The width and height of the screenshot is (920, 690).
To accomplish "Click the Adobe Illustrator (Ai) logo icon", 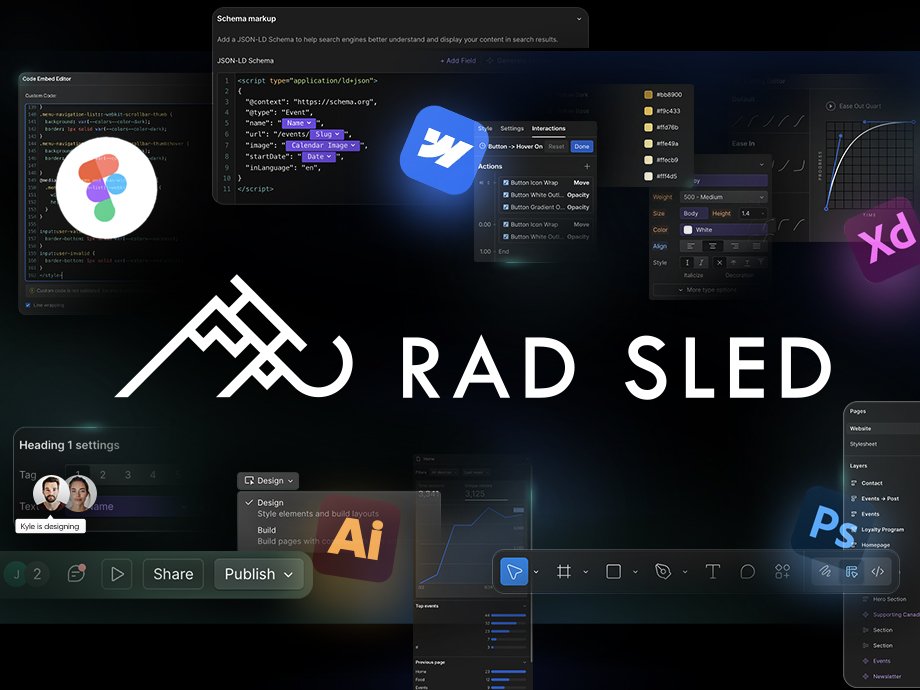I will pos(357,539).
